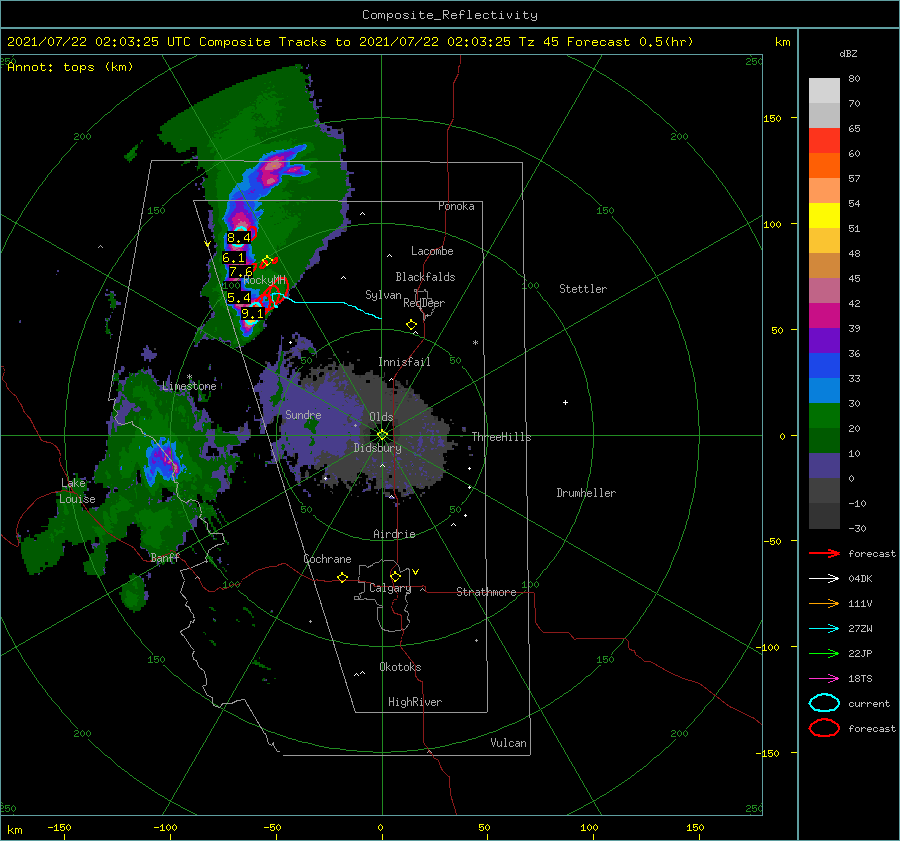Click the Okotoks city label
Image resolution: width=900 pixels, height=841 pixels.
click(400, 667)
